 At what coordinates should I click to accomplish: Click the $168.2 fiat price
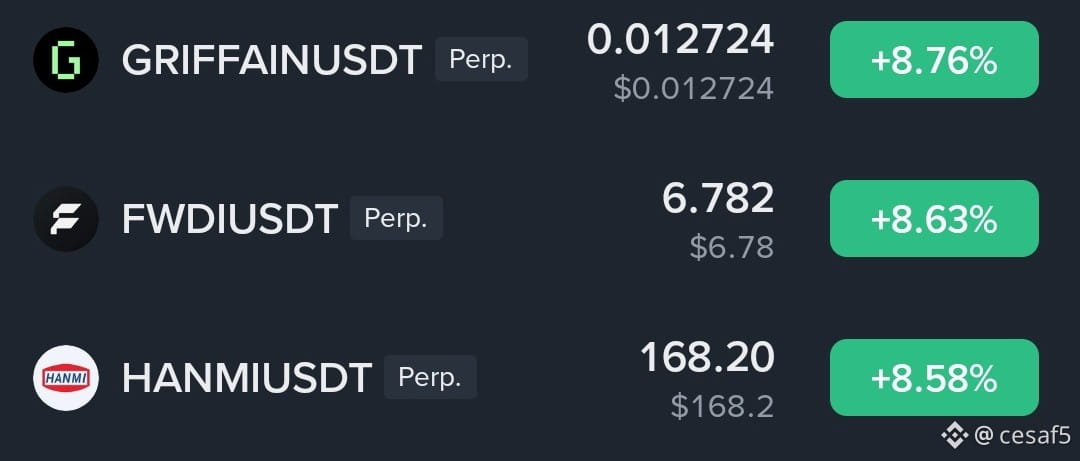[723, 406]
